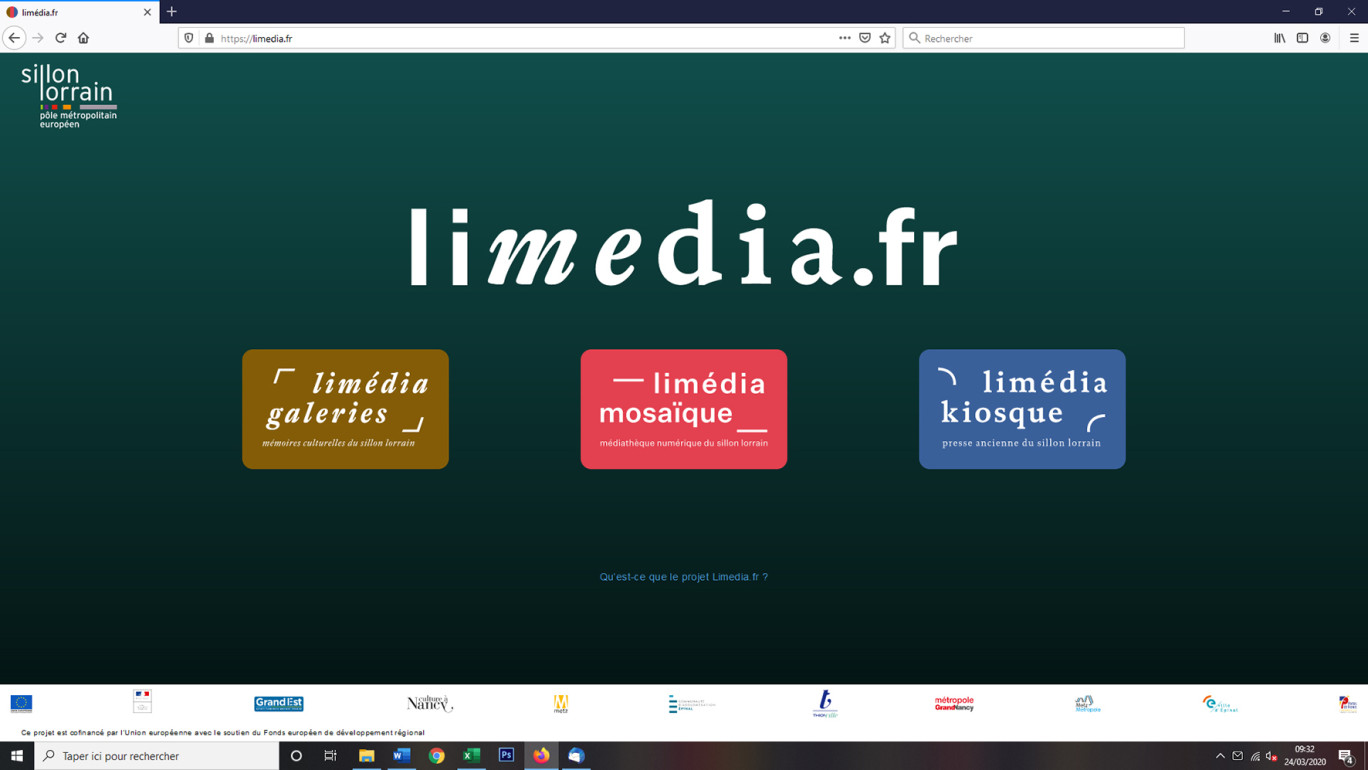Open the Library bookshelf icon

click(1280, 38)
